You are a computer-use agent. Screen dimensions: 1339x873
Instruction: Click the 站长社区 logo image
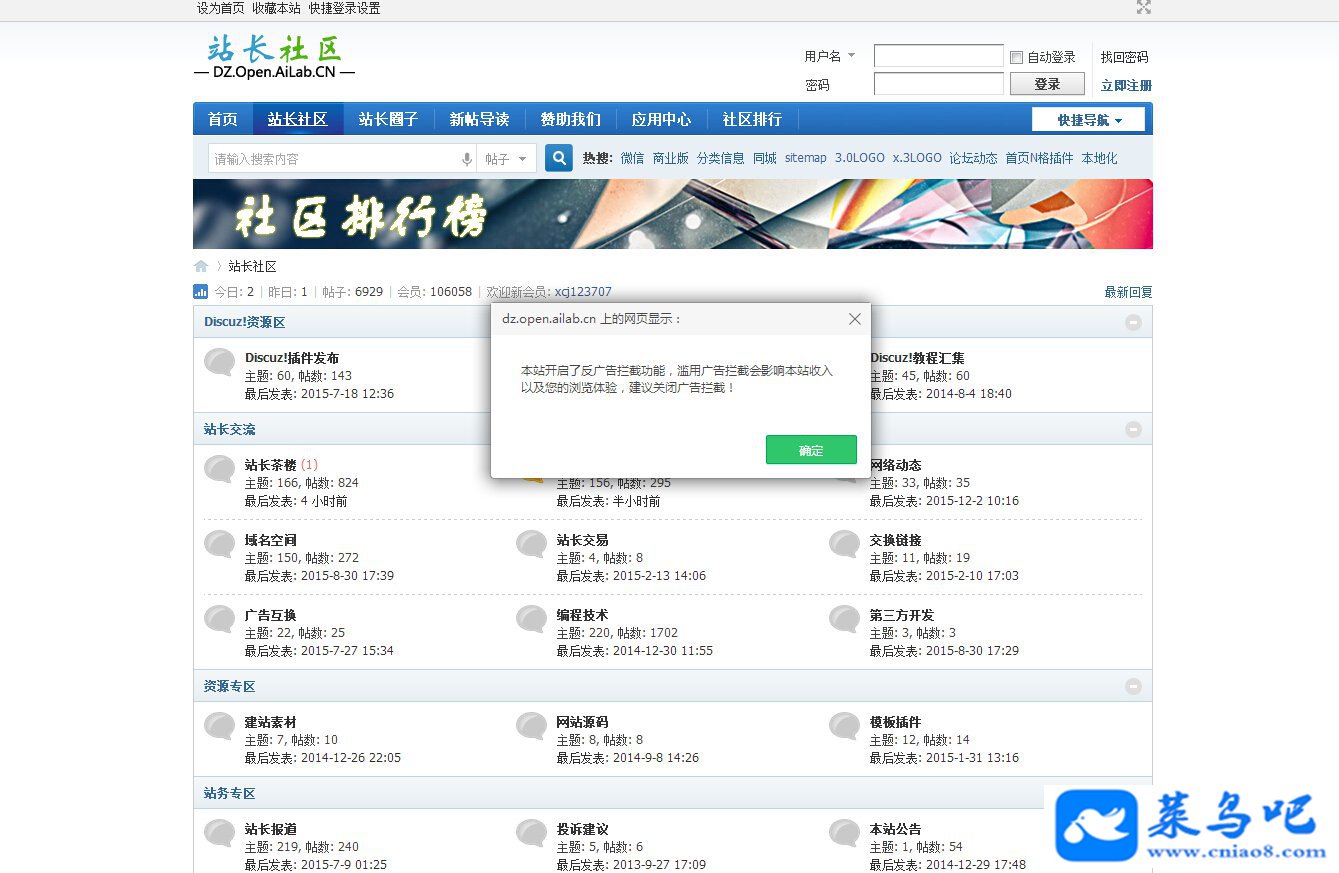(x=275, y=57)
